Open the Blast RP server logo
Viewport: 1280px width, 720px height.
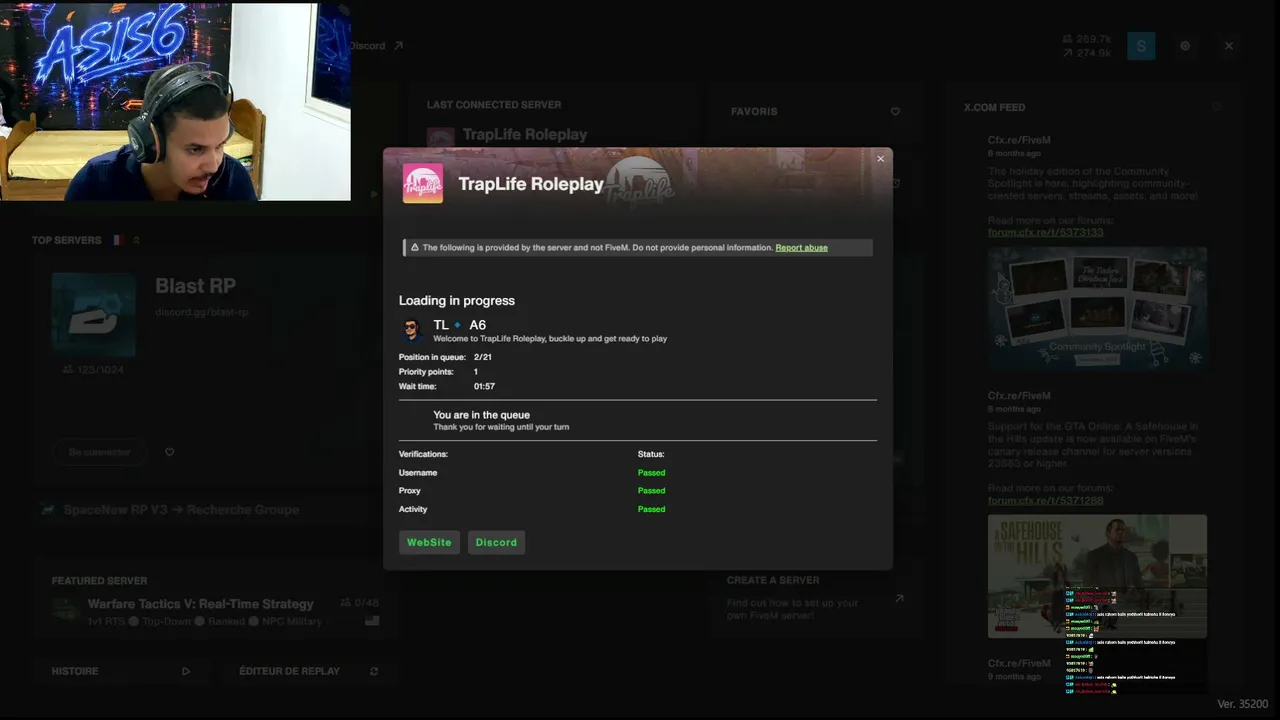(94, 315)
